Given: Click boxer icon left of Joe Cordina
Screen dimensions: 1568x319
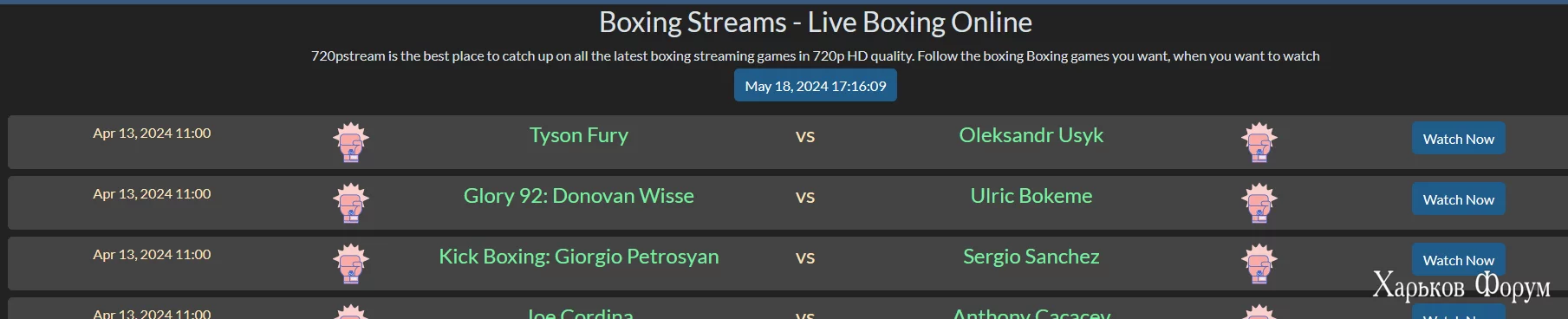Looking at the screenshot, I should pos(351,311).
